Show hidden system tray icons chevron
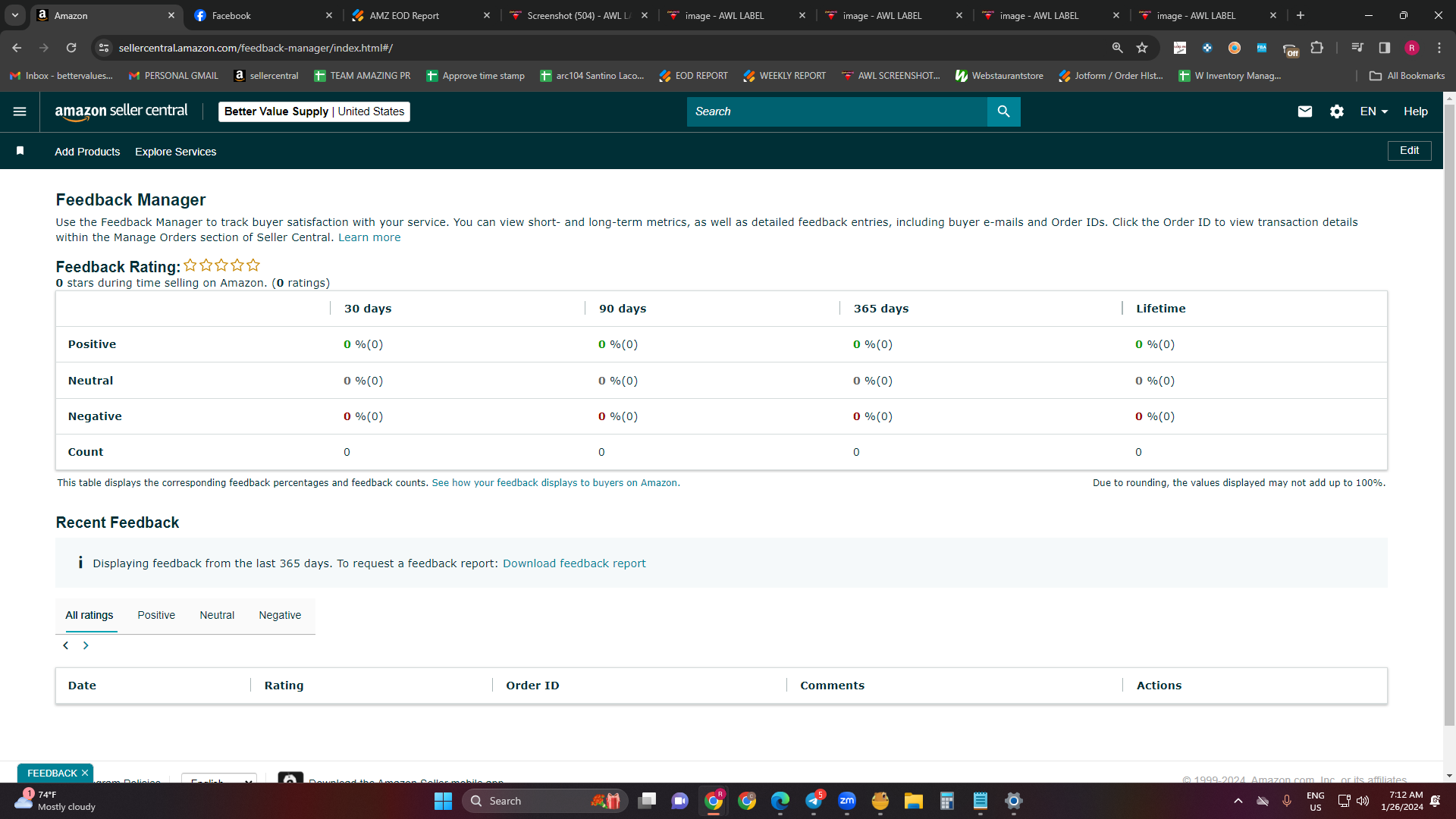 1238,801
